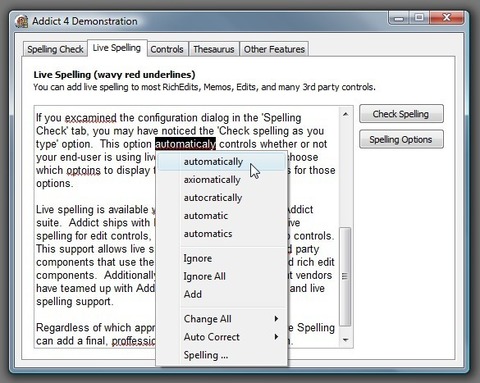Click the Check Spelling button
This screenshot has height=383, width=480.
point(401,114)
